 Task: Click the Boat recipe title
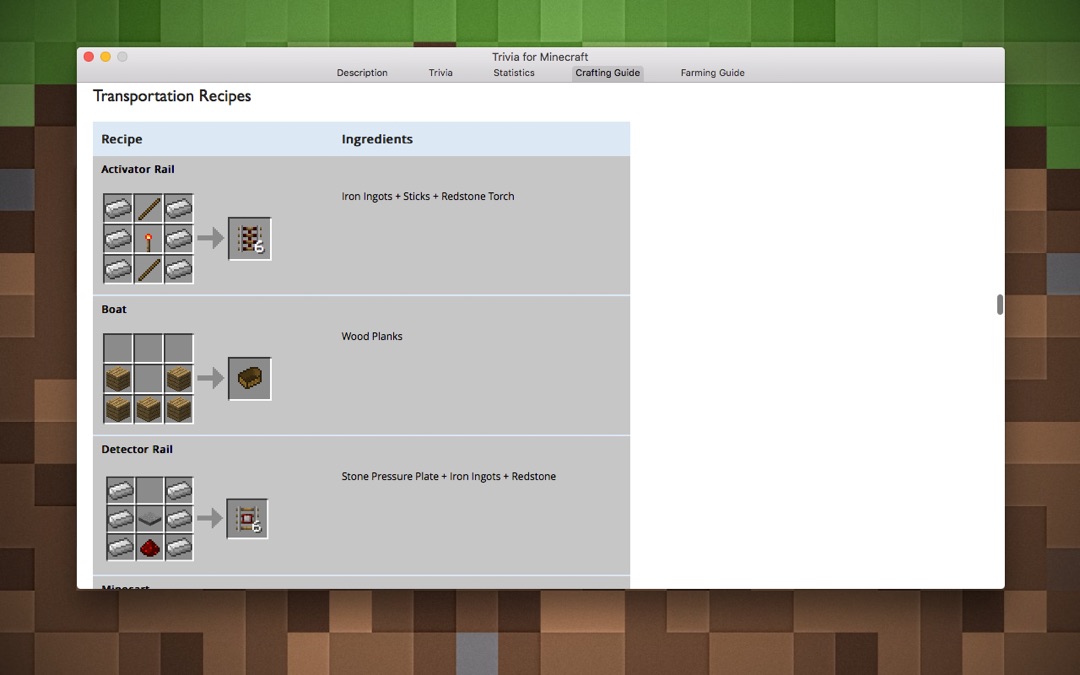[114, 309]
